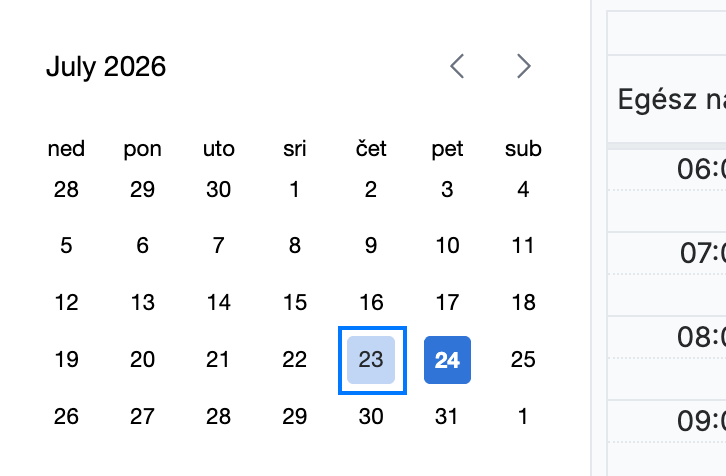Pick July 1 in the calendar

[x=294, y=189]
